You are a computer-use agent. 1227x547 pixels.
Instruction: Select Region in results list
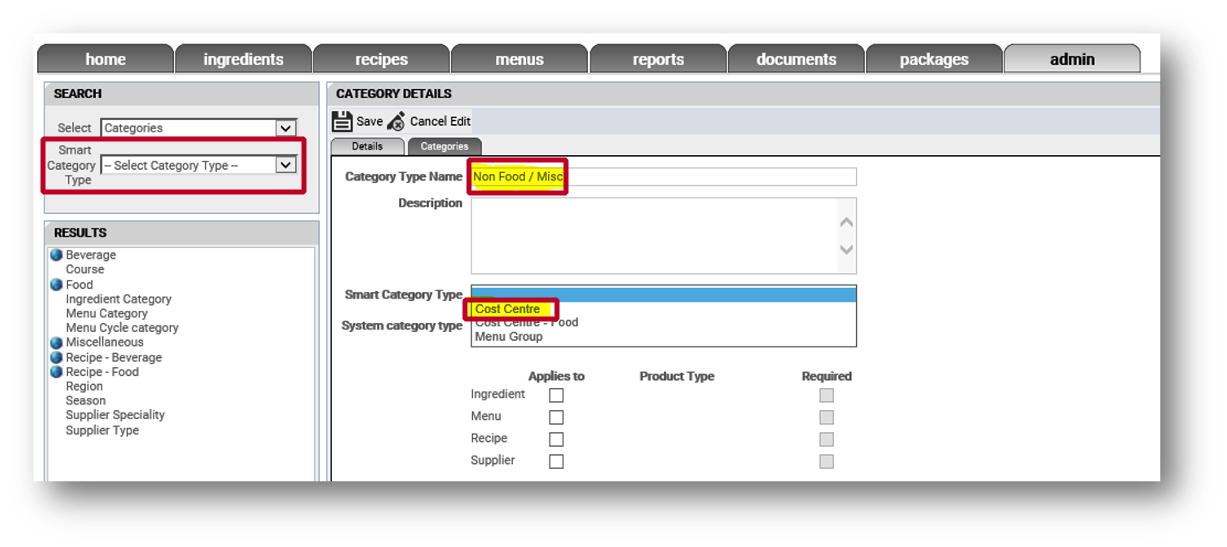click(x=84, y=386)
